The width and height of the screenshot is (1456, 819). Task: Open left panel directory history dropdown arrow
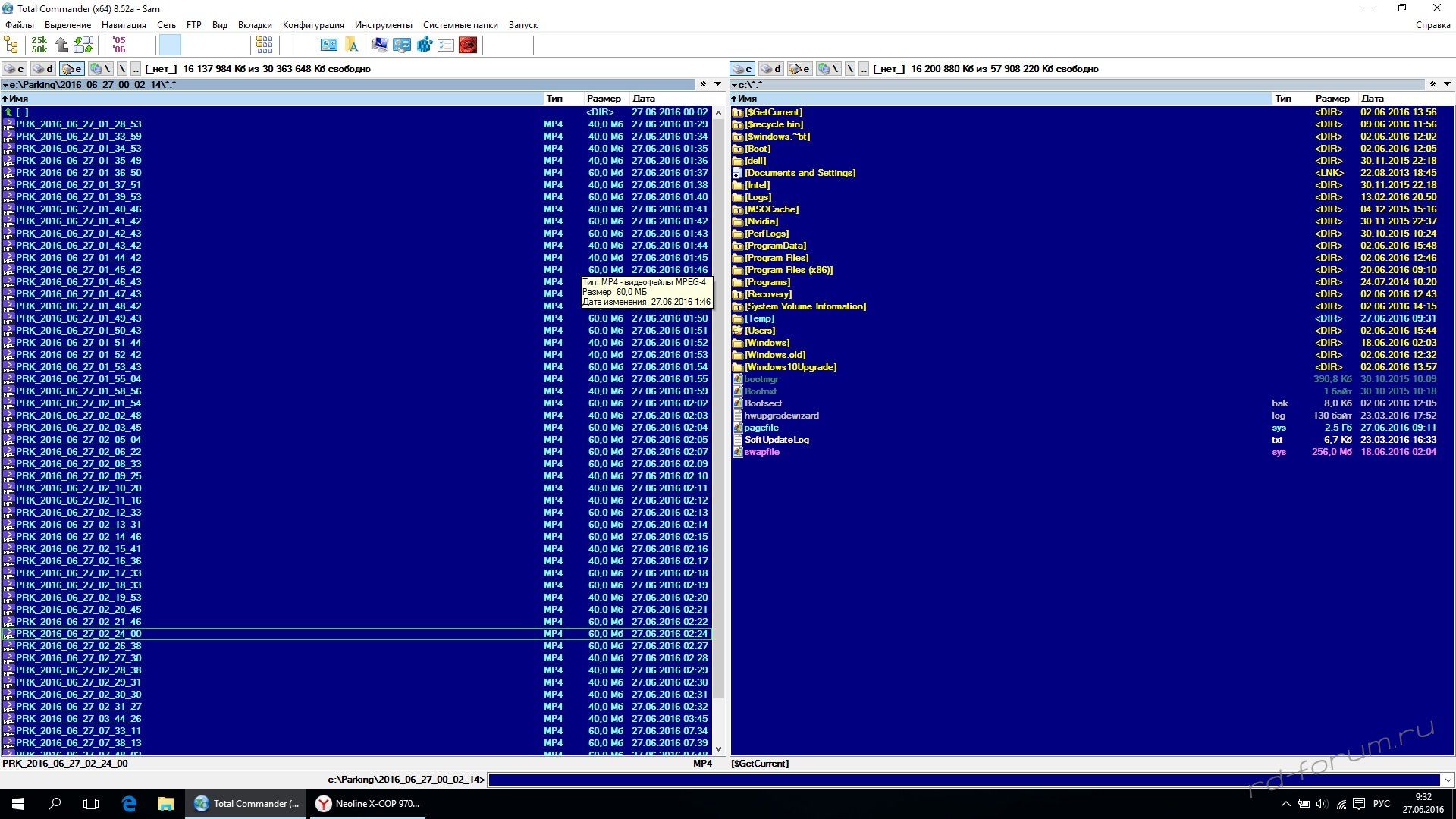point(717,84)
